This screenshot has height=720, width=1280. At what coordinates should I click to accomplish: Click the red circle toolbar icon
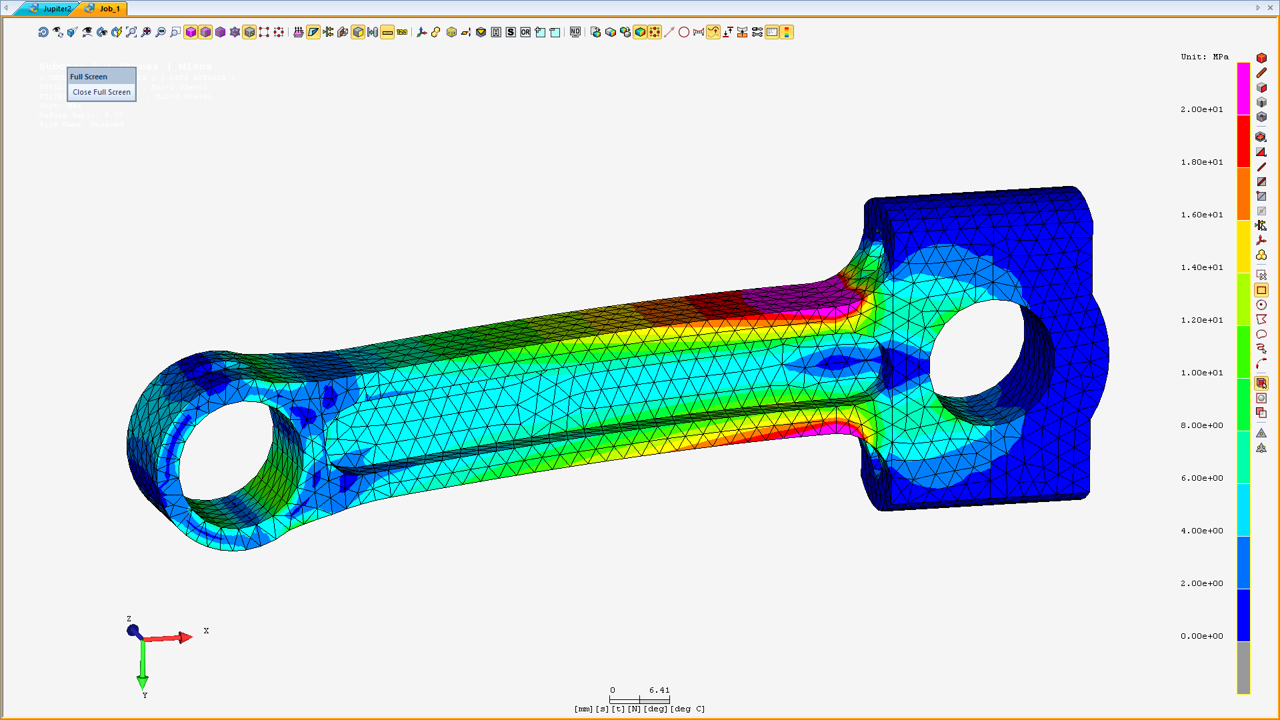click(684, 32)
